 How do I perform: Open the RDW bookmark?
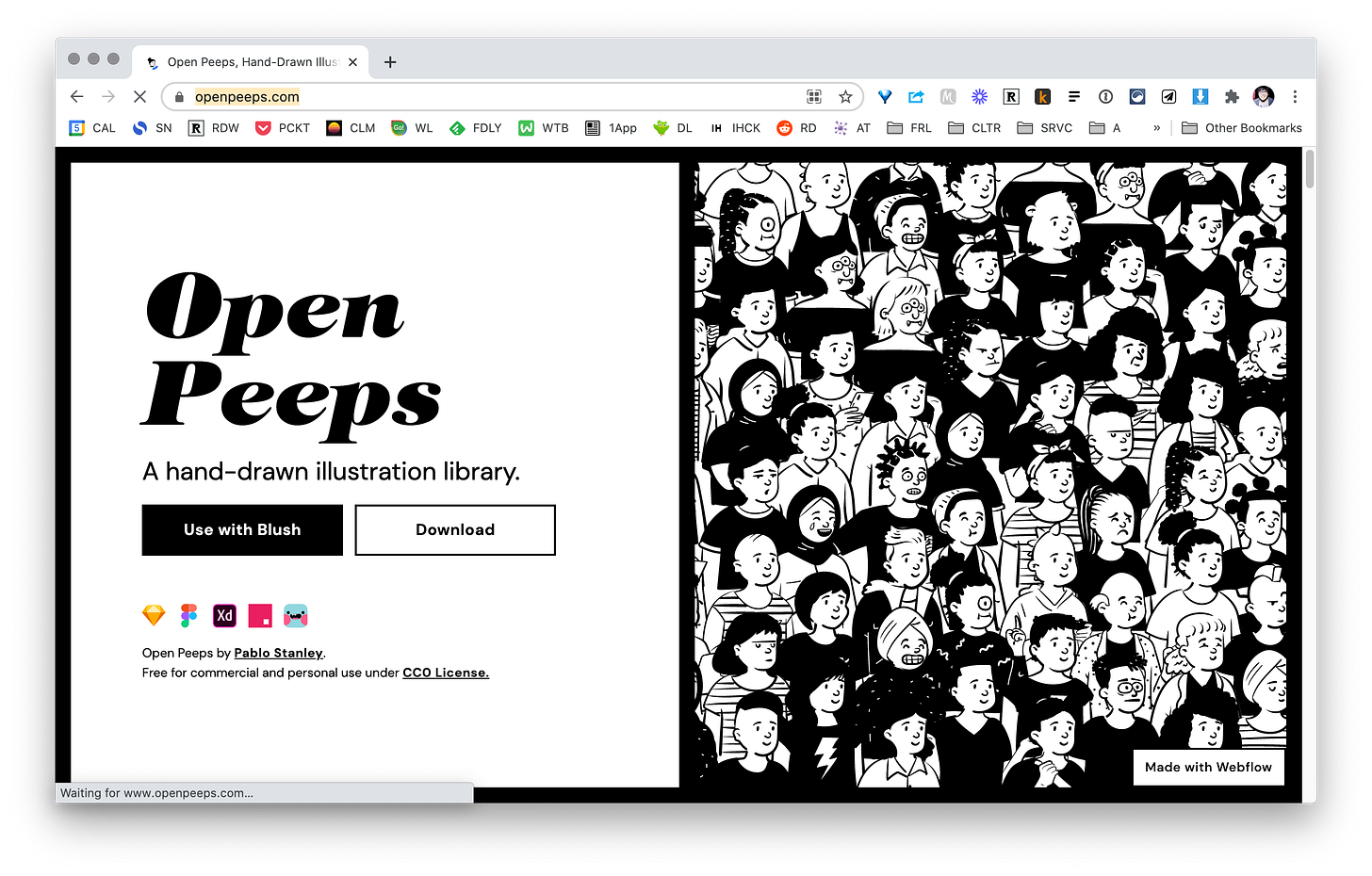click(x=214, y=128)
